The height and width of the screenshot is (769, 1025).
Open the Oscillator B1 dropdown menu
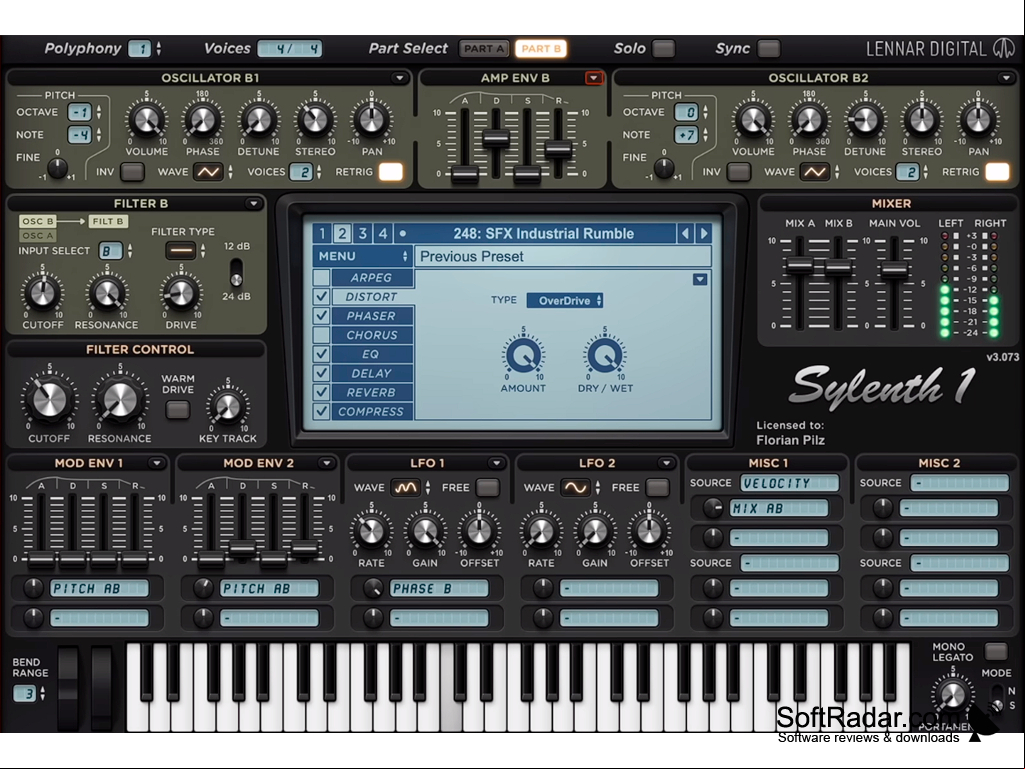[x=399, y=78]
